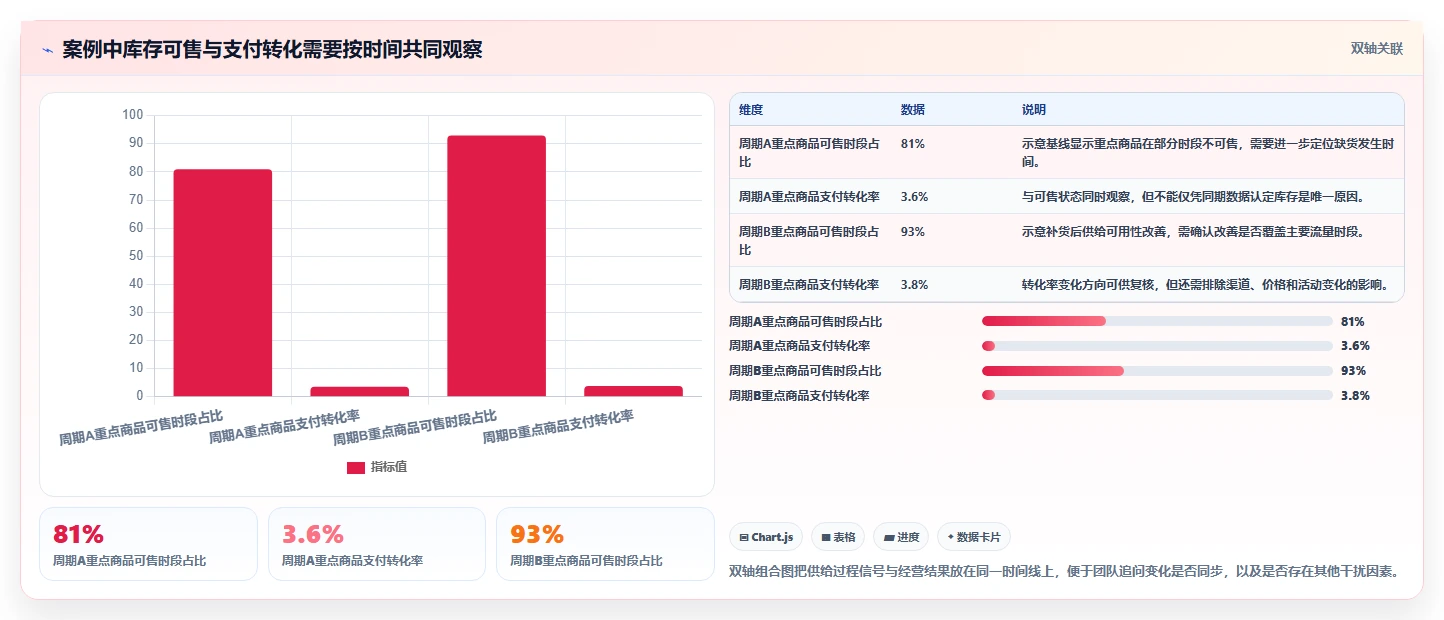Click the 周期A重点商品可售时段占比 progress bar
This screenshot has width=1444, height=620.
(x=1157, y=321)
